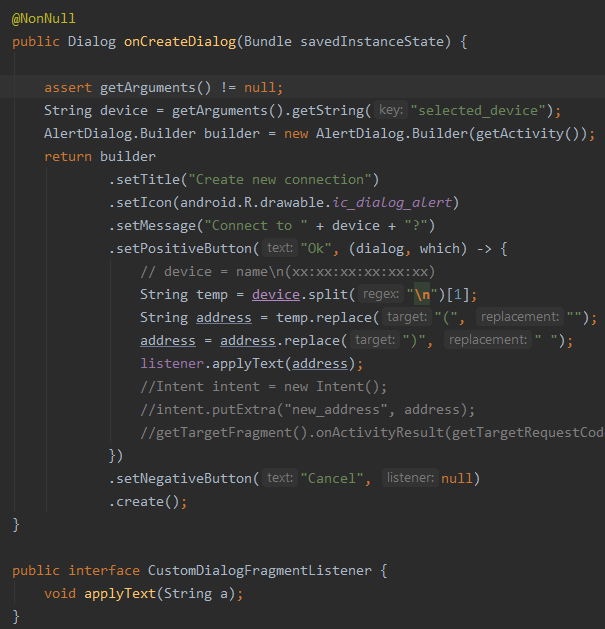Click the assert keyword
This screenshot has height=629, width=605.
(x=68, y=87)
